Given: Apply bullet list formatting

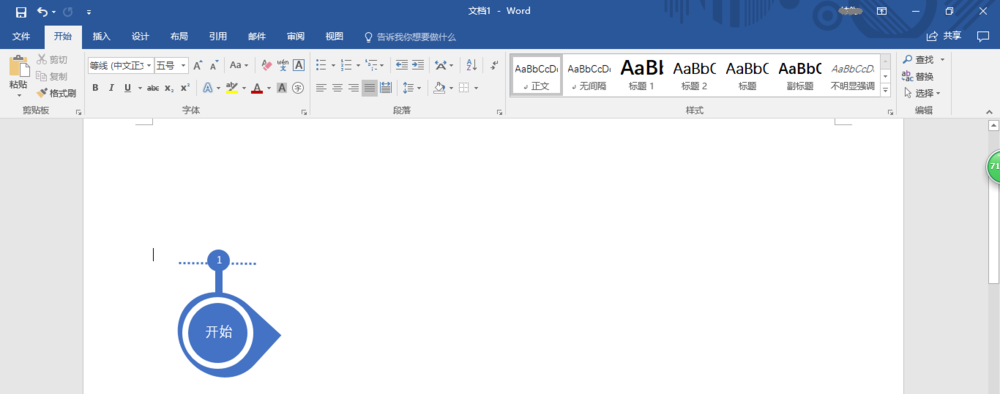Looking at the screenshot, I should [x=321, y=65].
